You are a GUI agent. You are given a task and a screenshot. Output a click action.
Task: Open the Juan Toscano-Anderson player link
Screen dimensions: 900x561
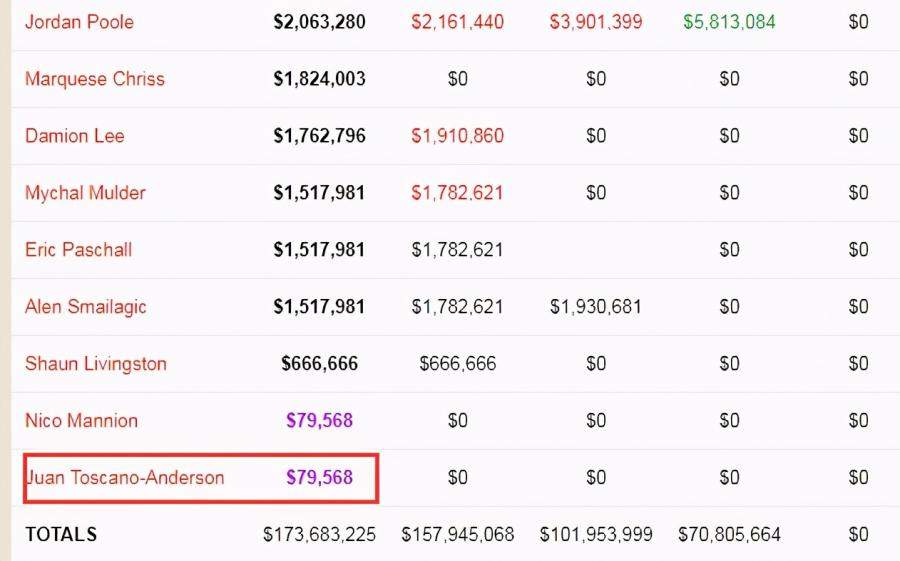pyautogui.click(x=125, y=478)
